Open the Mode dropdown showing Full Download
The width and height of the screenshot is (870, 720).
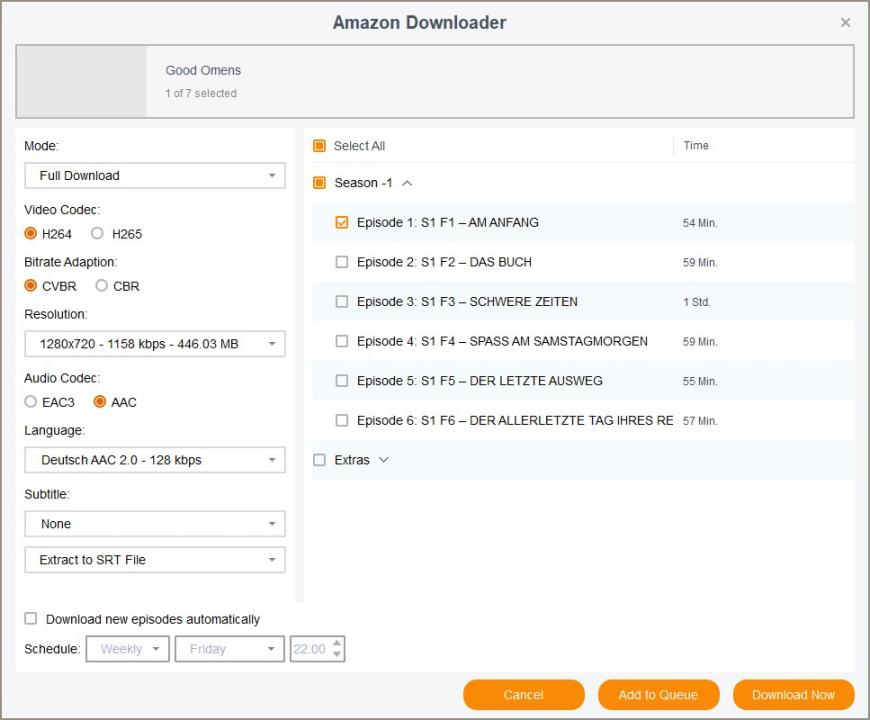155,176
